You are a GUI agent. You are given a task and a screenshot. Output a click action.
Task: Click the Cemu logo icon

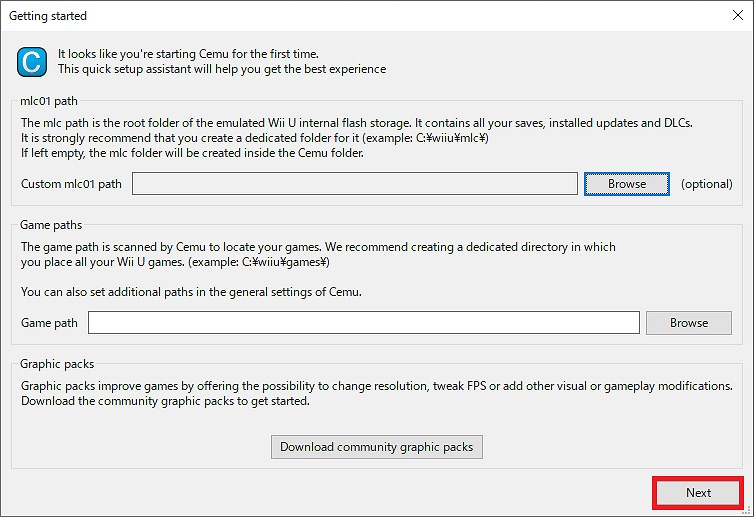tap(32, 62)
